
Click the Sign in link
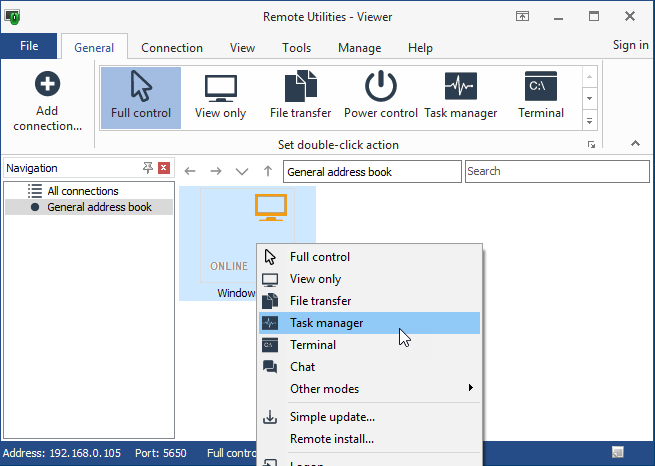[x=630, y=45]
